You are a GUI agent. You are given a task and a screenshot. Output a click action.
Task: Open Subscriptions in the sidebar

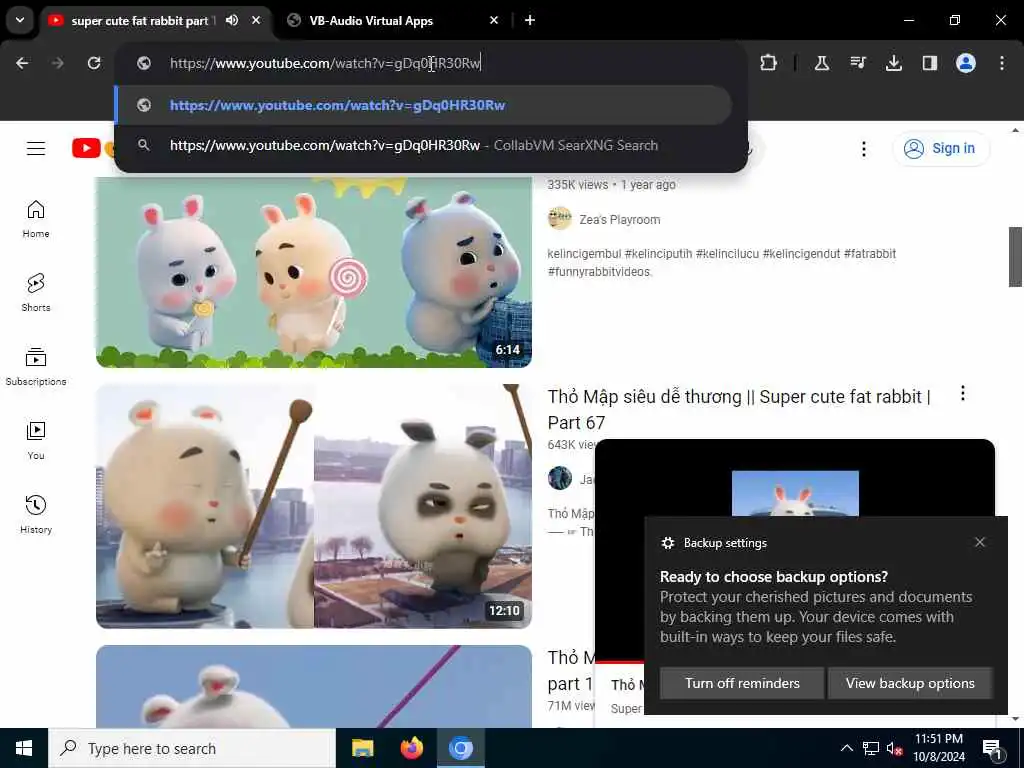(36, 366)
